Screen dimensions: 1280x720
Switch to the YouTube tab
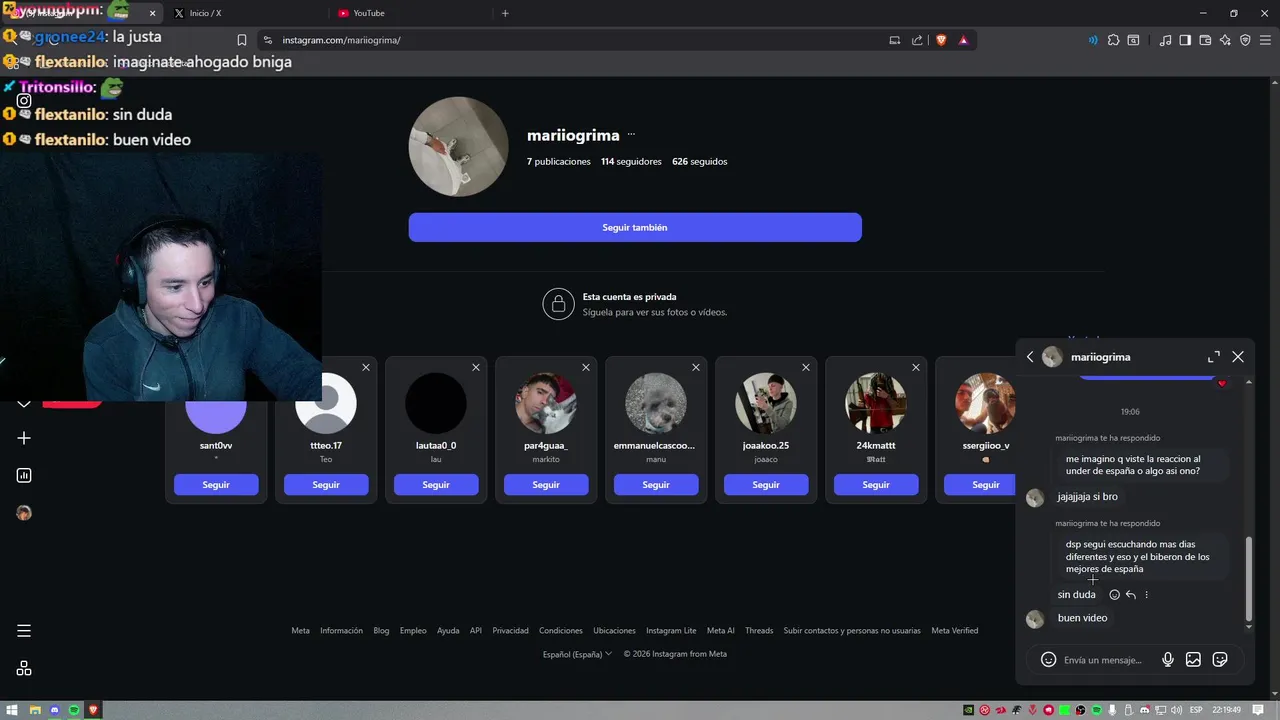[x=368, y=13]
